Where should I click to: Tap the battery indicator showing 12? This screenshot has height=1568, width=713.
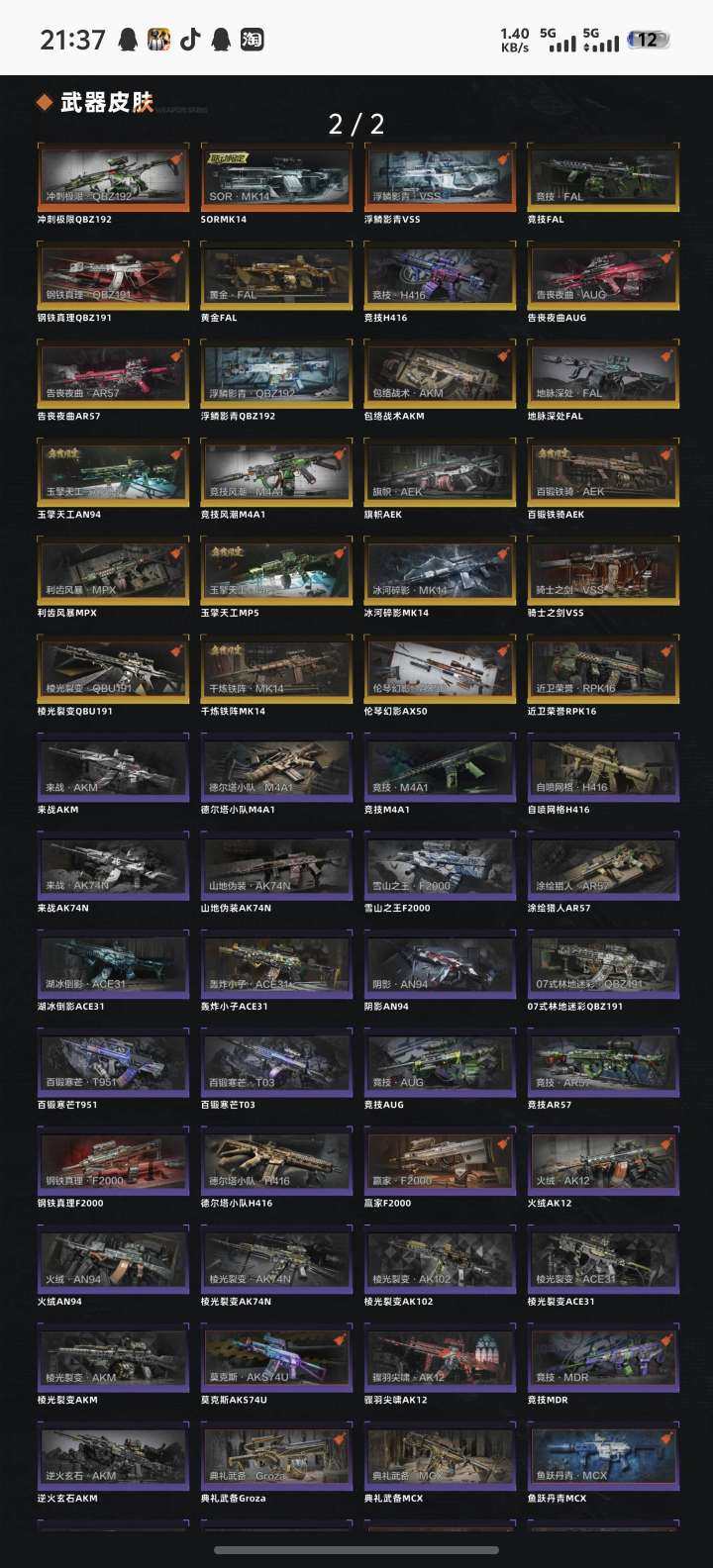(x=648, y=40)
